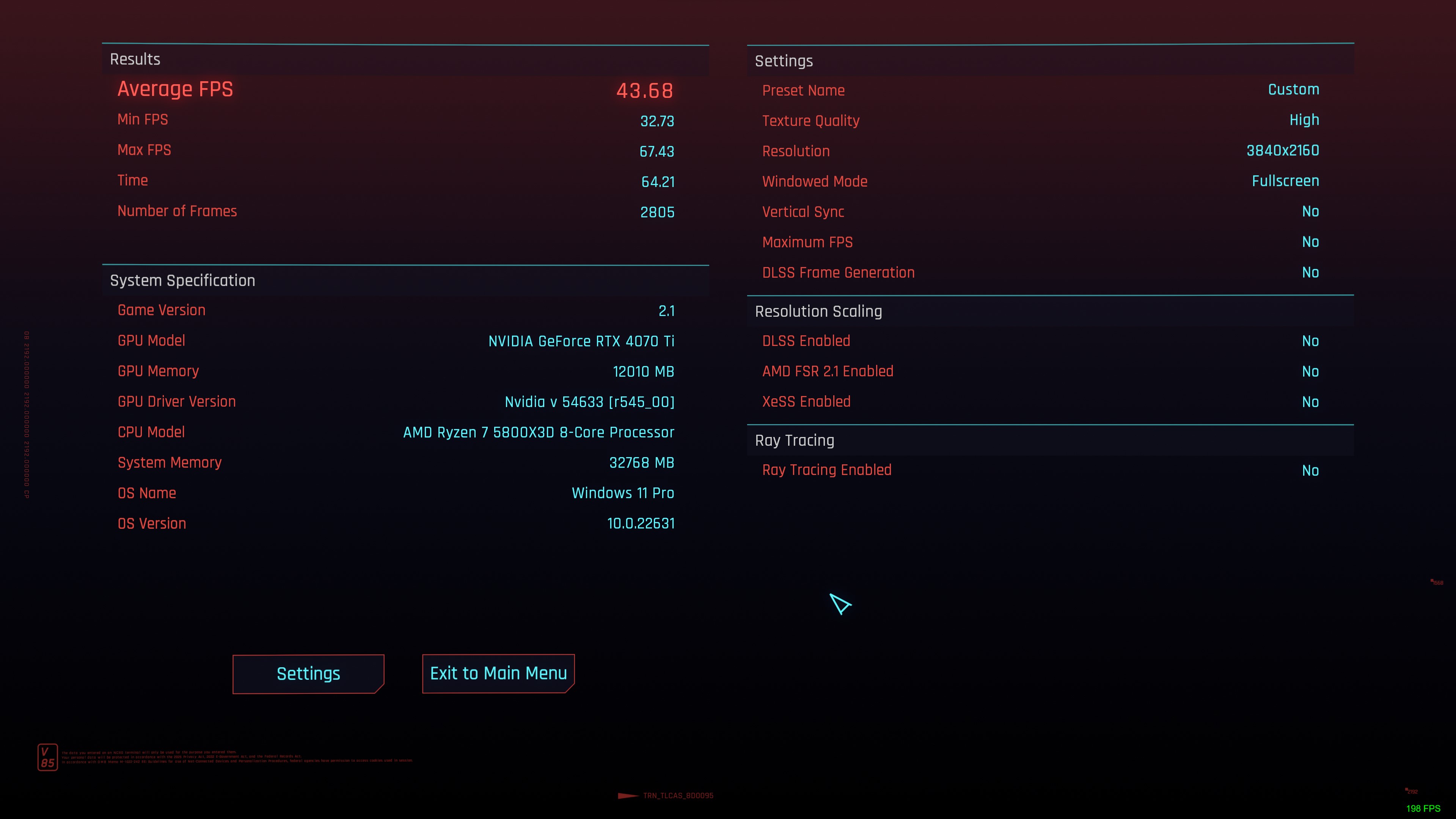Viewport: 1456px width, 819px height.
Task: Toggle Ray Tracing Enabled setting
Action: (x=1311, y=470)
